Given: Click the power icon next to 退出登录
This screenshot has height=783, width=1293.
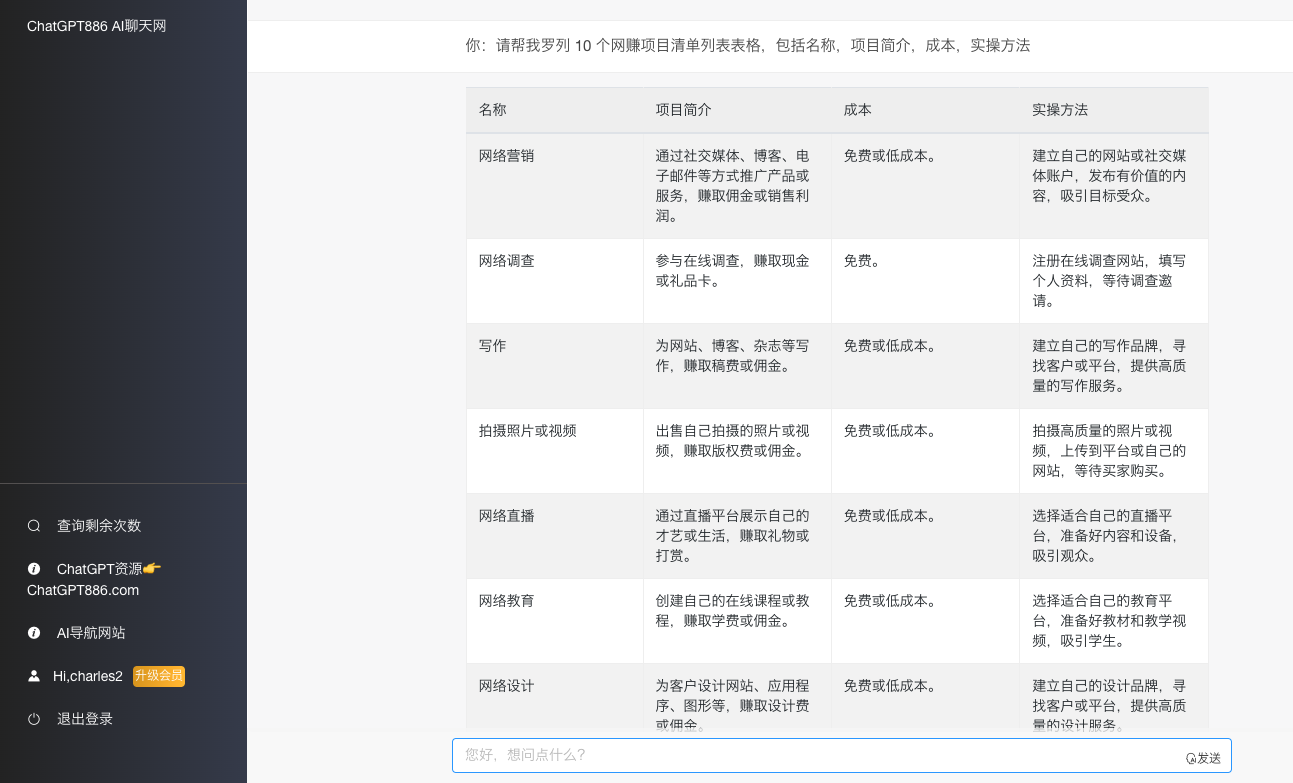Looking at the screenshot, I should click(33, 718).
